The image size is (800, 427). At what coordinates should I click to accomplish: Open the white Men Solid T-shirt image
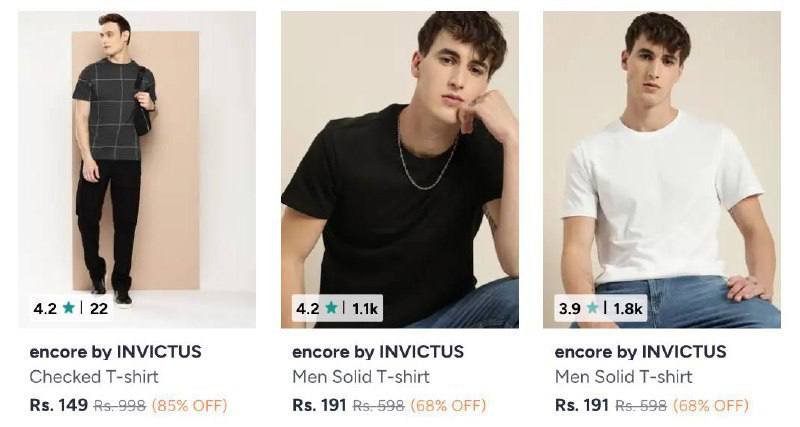[x=662, y=169]
